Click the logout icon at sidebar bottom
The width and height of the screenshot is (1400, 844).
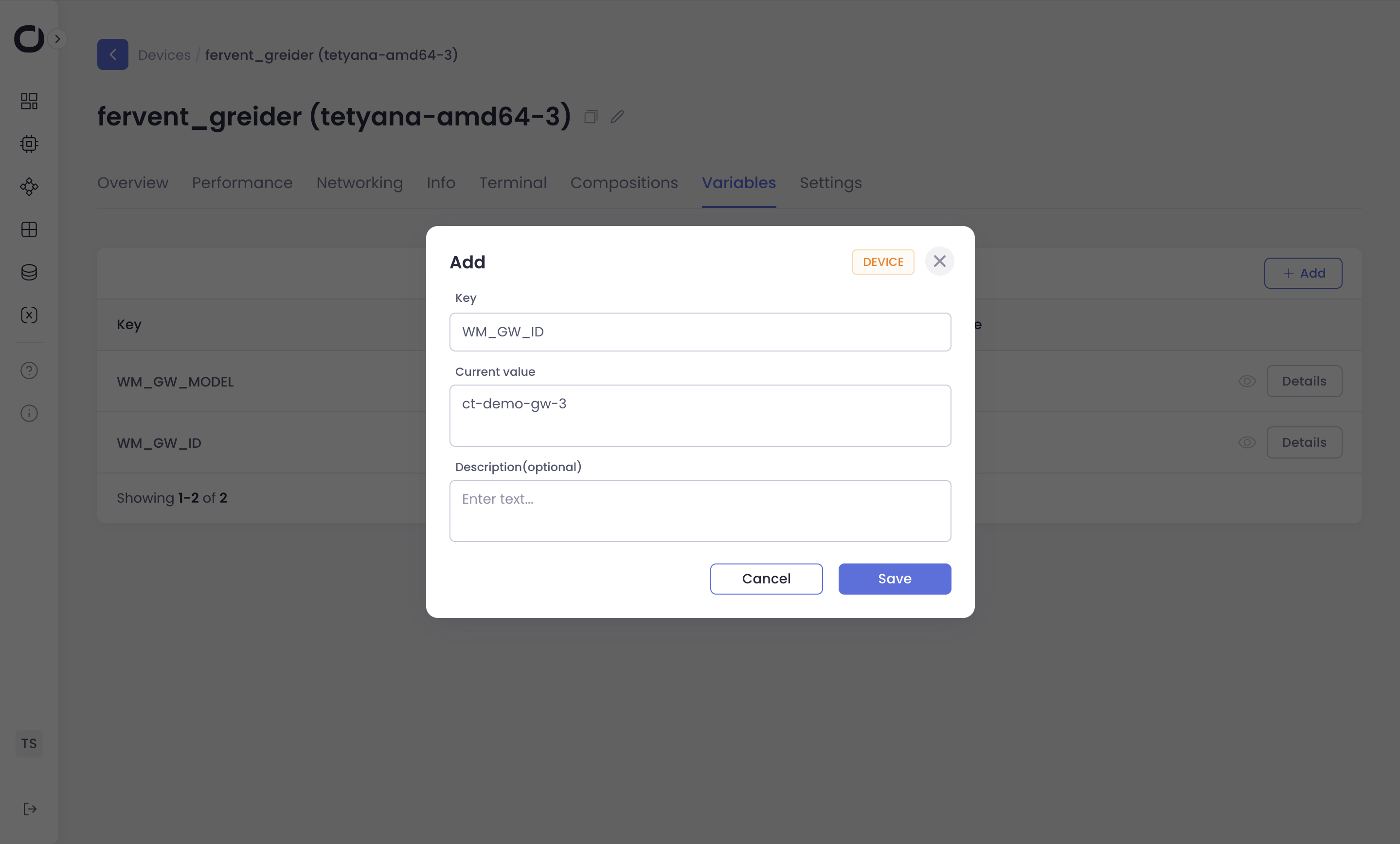(x=30, y=809)
